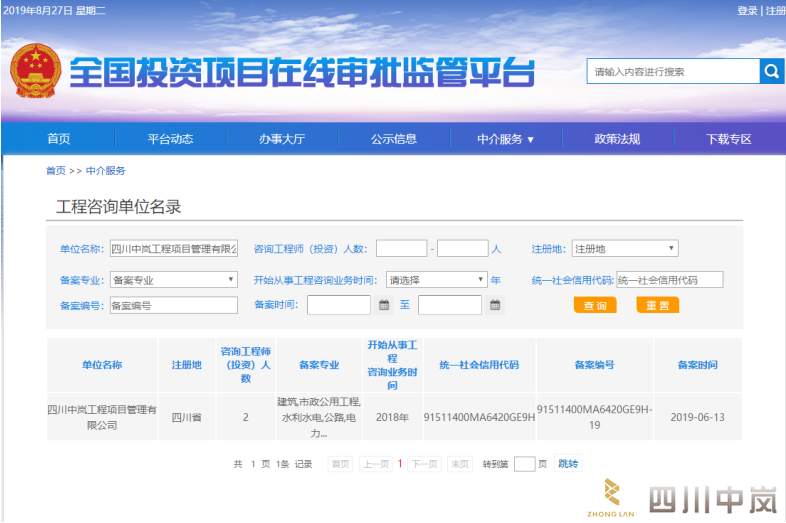786x523 pixels.
Task: Open 办事大厅 in navigation bar
Action: tap(282, 139)
